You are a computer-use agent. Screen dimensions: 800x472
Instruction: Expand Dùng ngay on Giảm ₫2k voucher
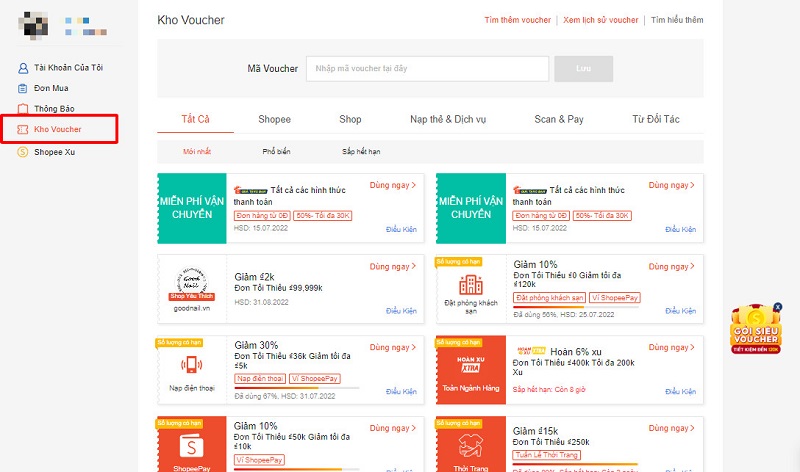[392, 267]
